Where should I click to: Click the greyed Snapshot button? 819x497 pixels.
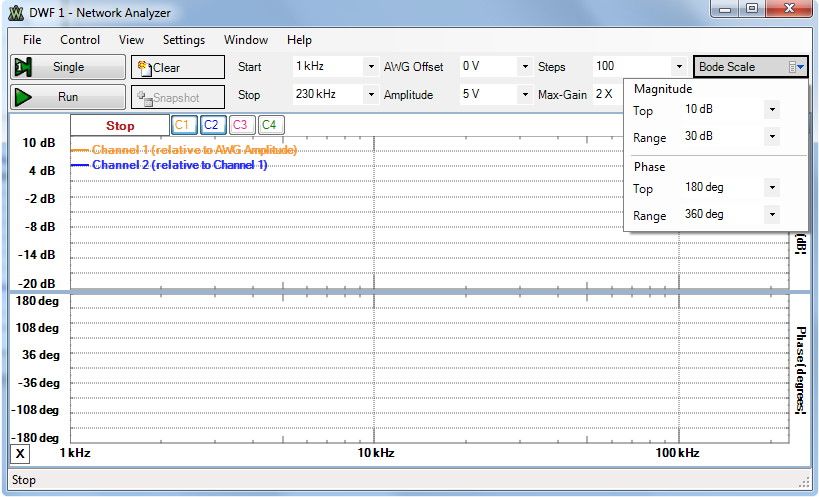(x=178, y=98)
